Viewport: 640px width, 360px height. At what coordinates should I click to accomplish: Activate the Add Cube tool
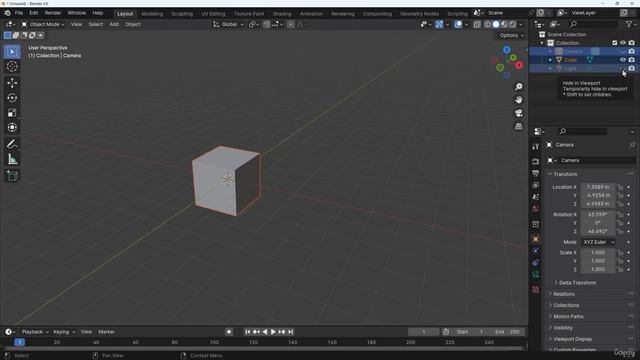12,176
